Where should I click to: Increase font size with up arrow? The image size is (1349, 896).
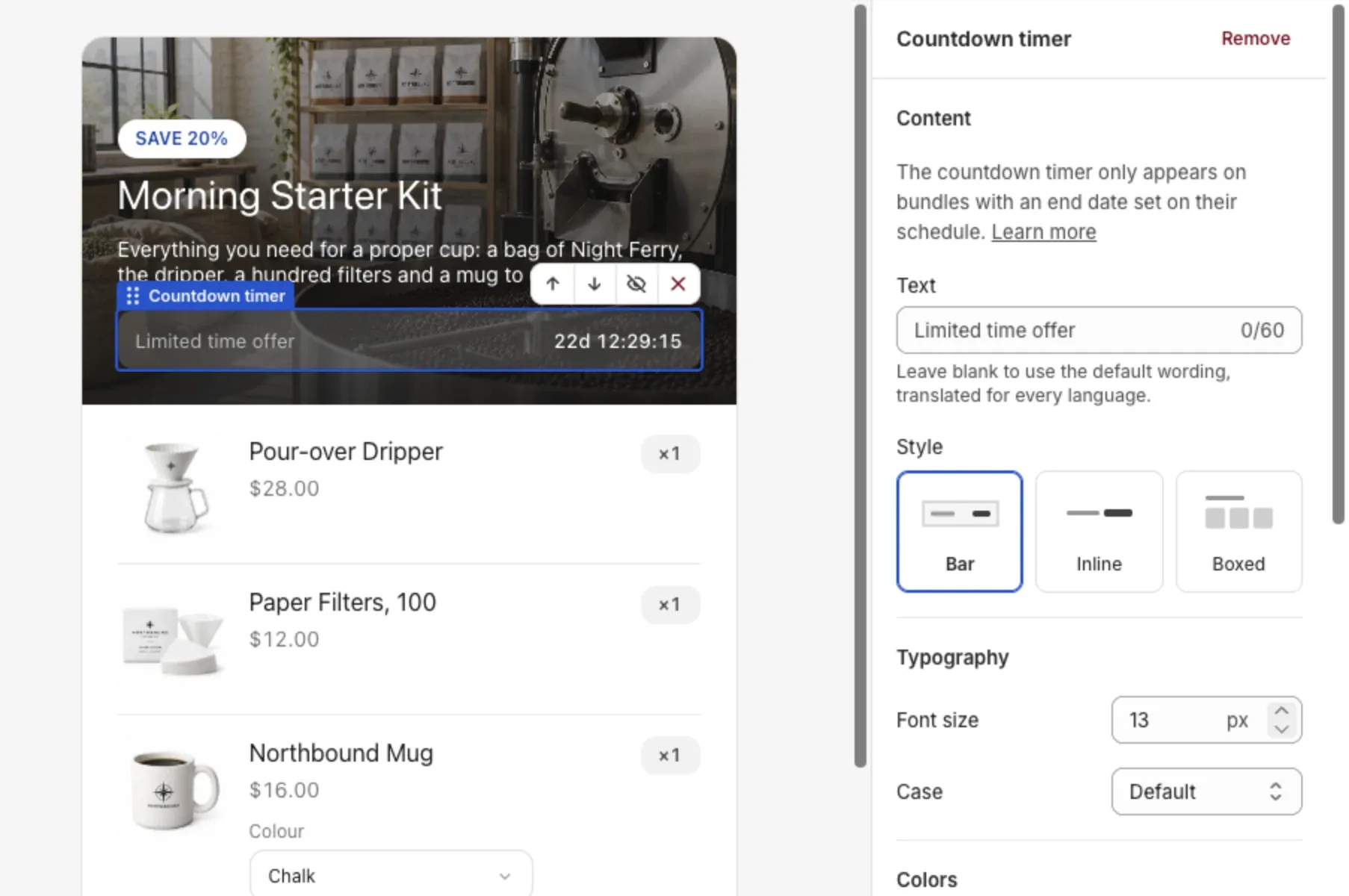click(x=1282, y=711)
